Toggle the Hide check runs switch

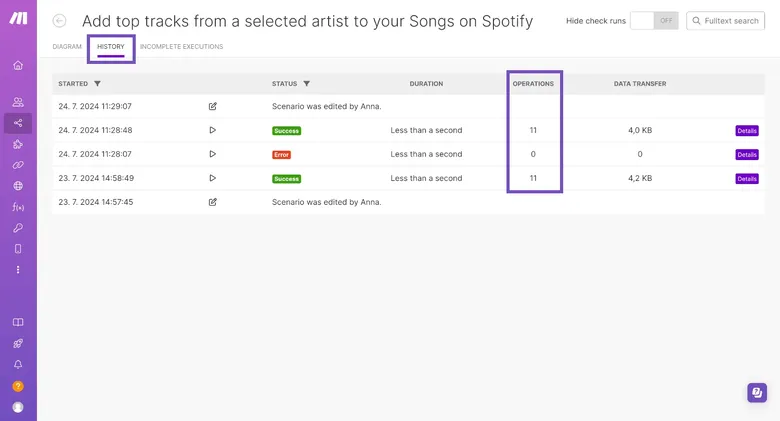(654, 21)
